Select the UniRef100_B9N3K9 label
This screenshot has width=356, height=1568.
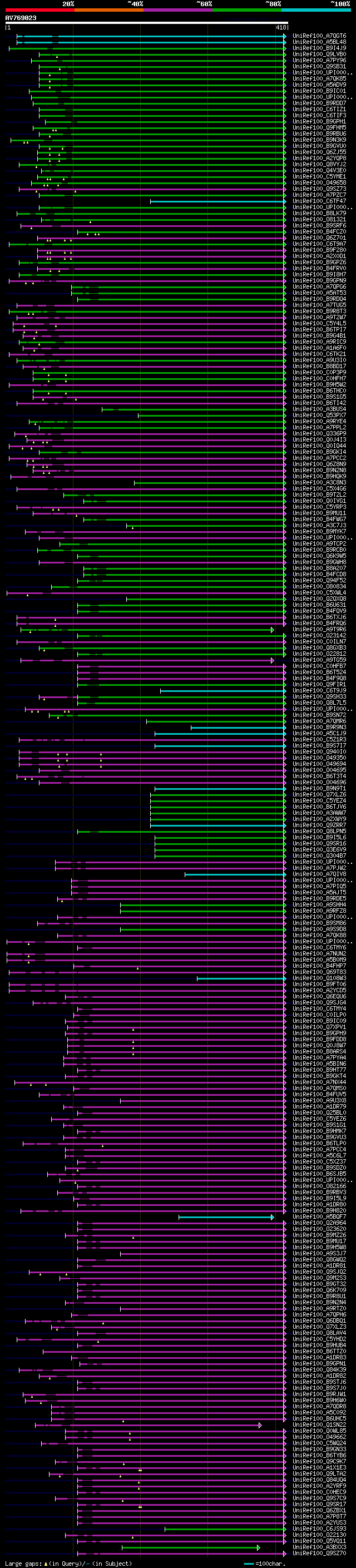click(319, 140)
